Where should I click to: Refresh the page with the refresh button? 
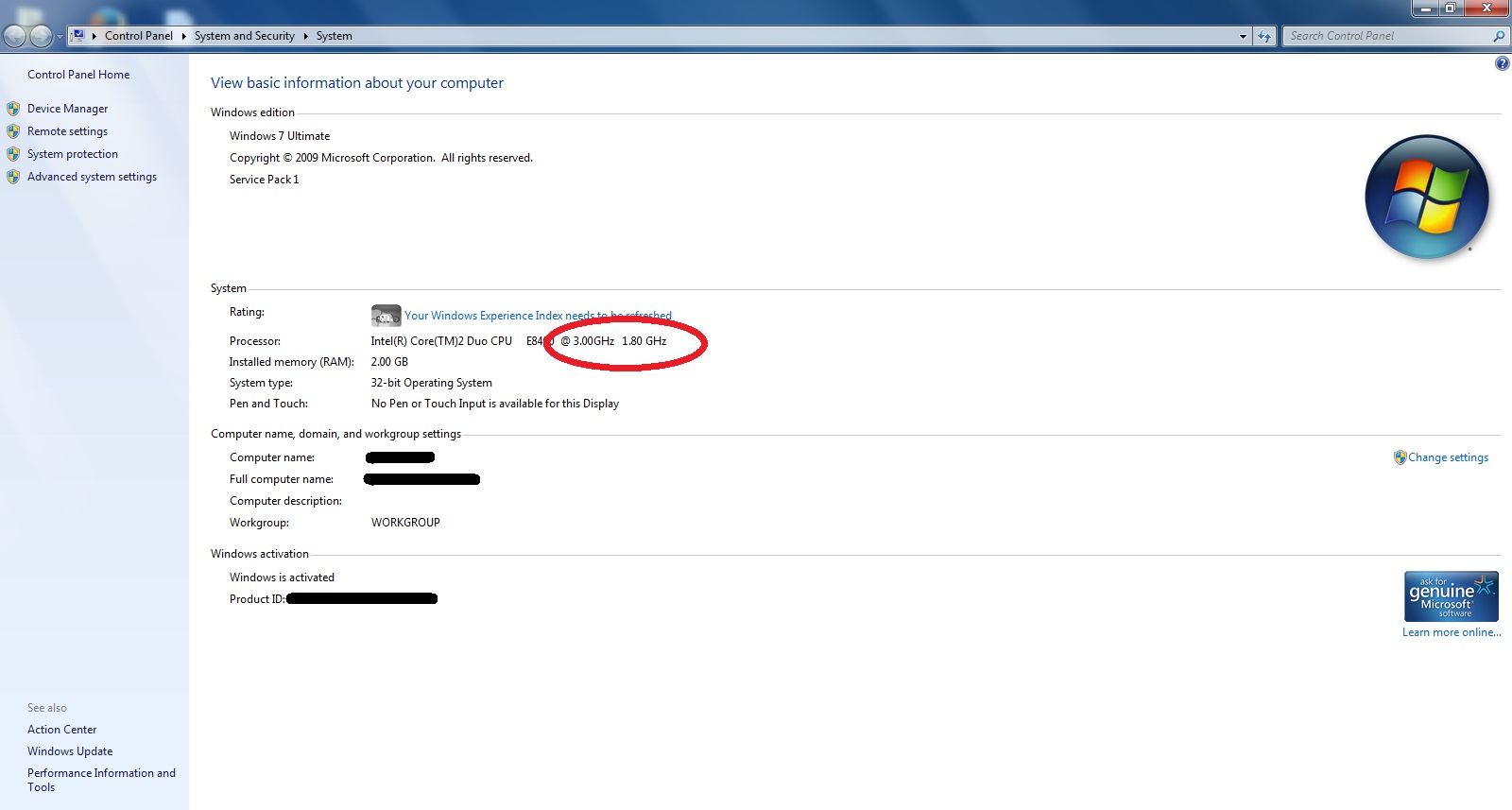1264,36
